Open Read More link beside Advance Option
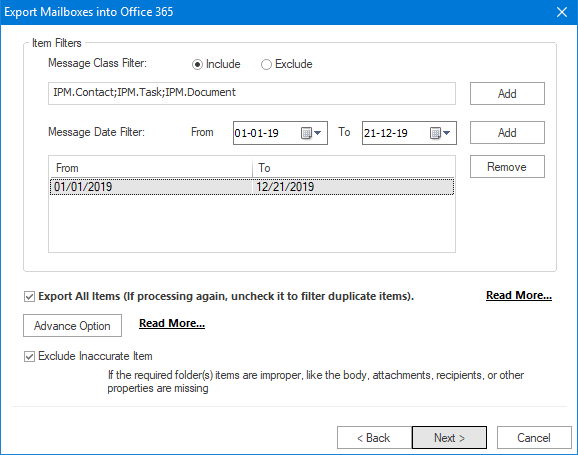 (172, 323)
